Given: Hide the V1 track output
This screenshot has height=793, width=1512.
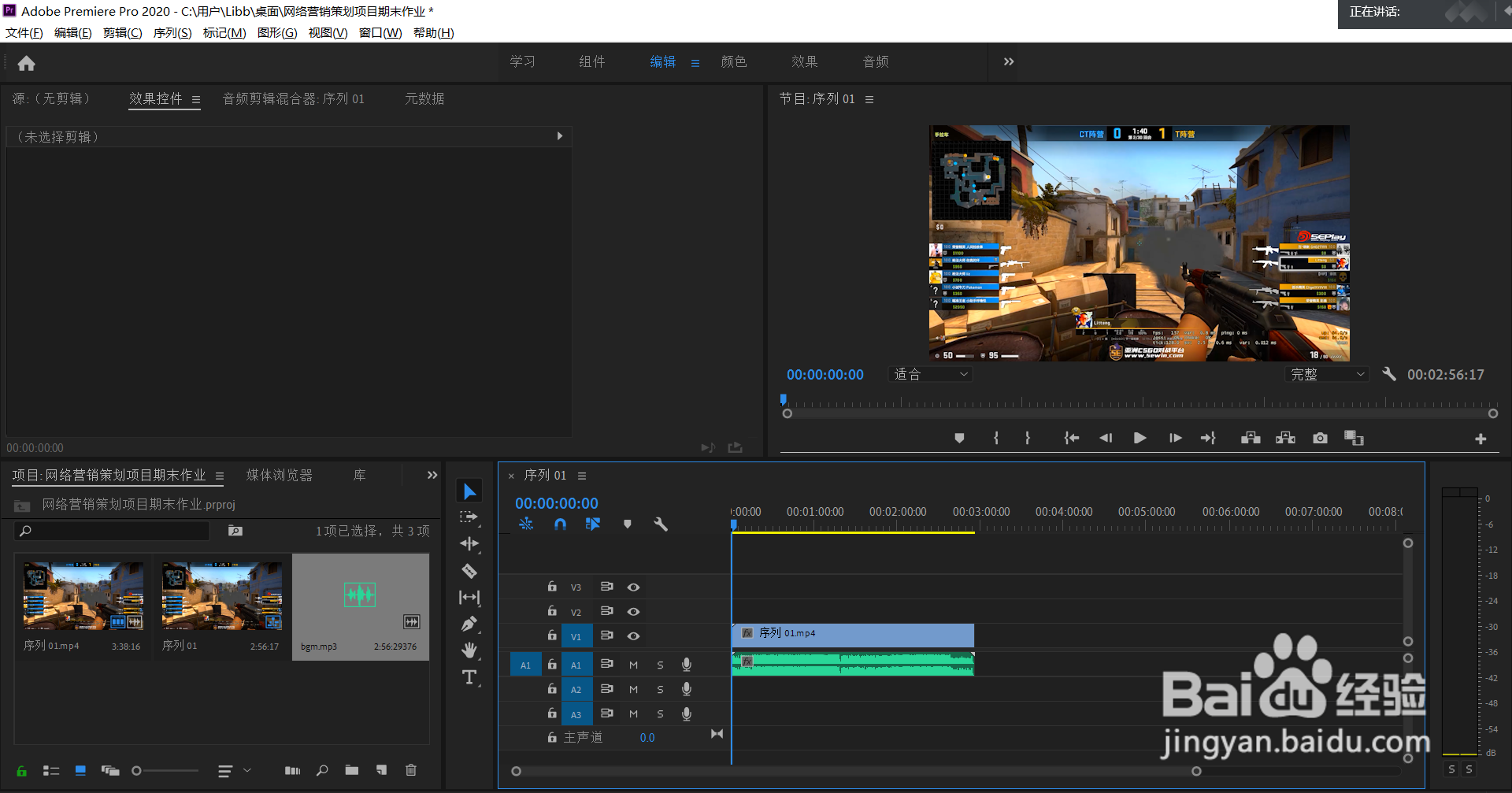Looking at the screenshot, I should coord(633,636).
